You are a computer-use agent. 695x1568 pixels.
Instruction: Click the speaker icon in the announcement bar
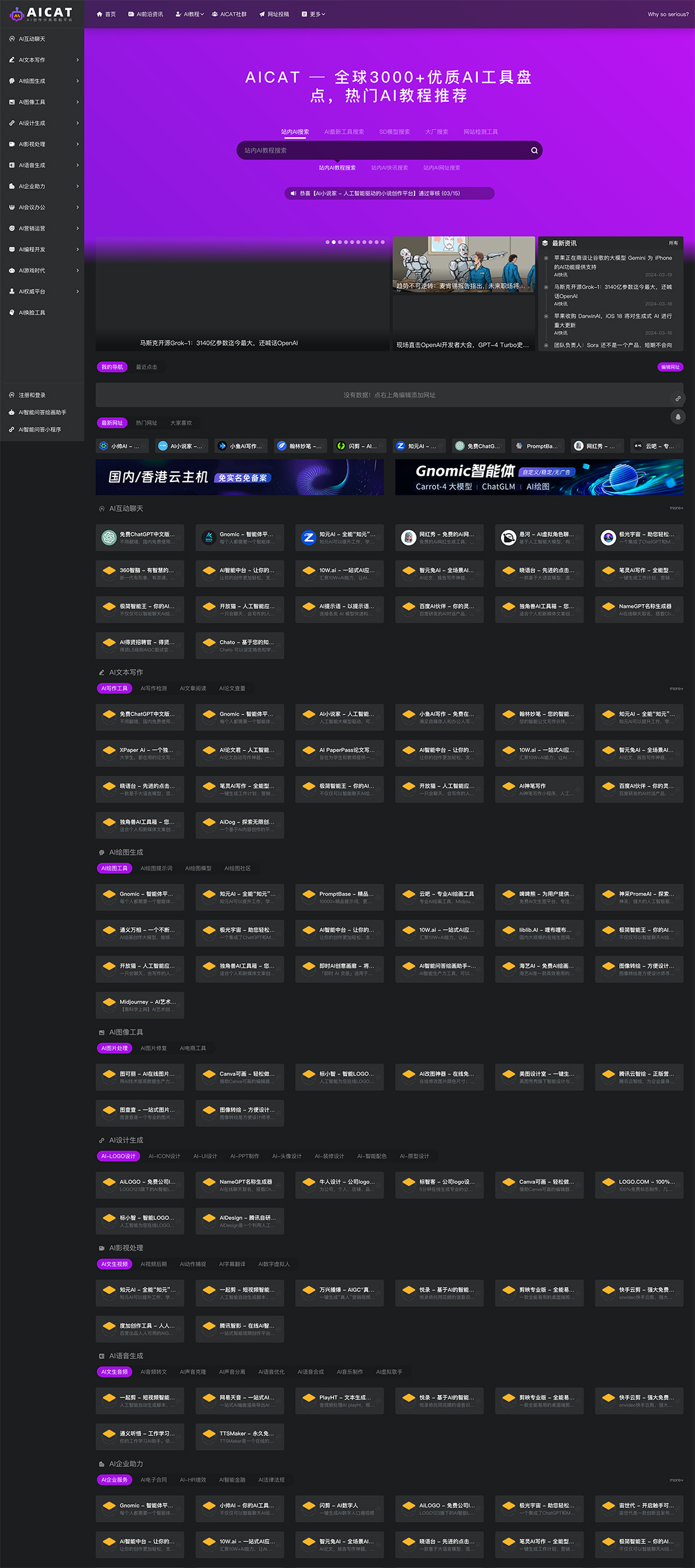coord(294,193)
